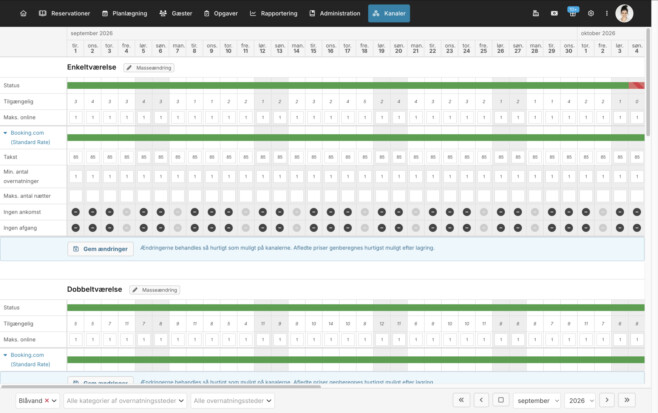Open the Rapportering menu
658x413 pixels.
[273, 13]
